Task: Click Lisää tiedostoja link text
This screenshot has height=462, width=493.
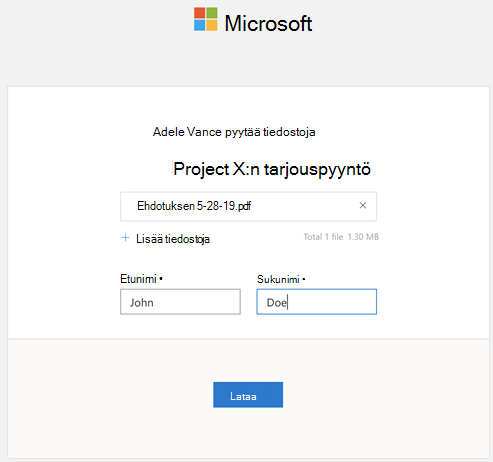Action: click(x=173, y=239)
